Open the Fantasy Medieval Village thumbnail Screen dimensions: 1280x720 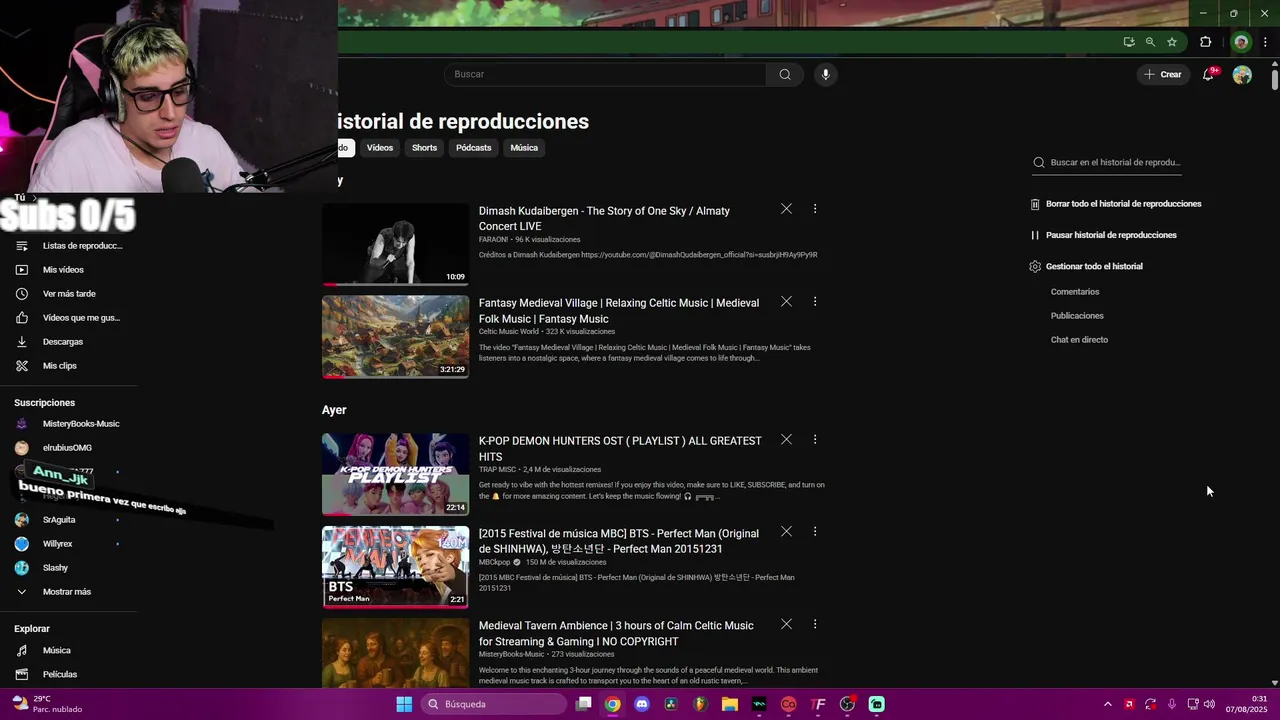pyautogui.click(x=395, y=337)
